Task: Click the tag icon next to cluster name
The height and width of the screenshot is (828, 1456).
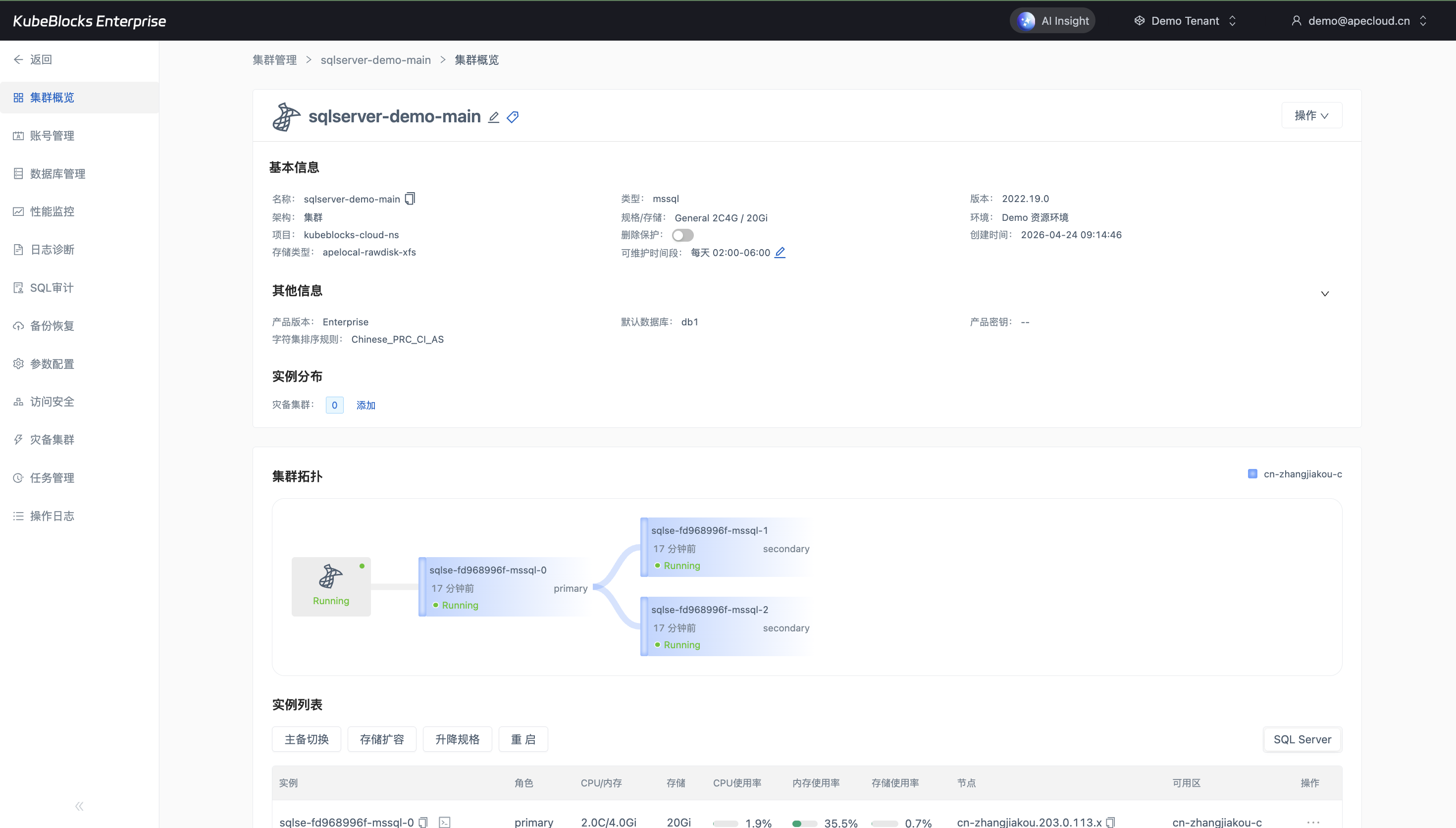Action: pyautogui.click(x=513, y=117)
